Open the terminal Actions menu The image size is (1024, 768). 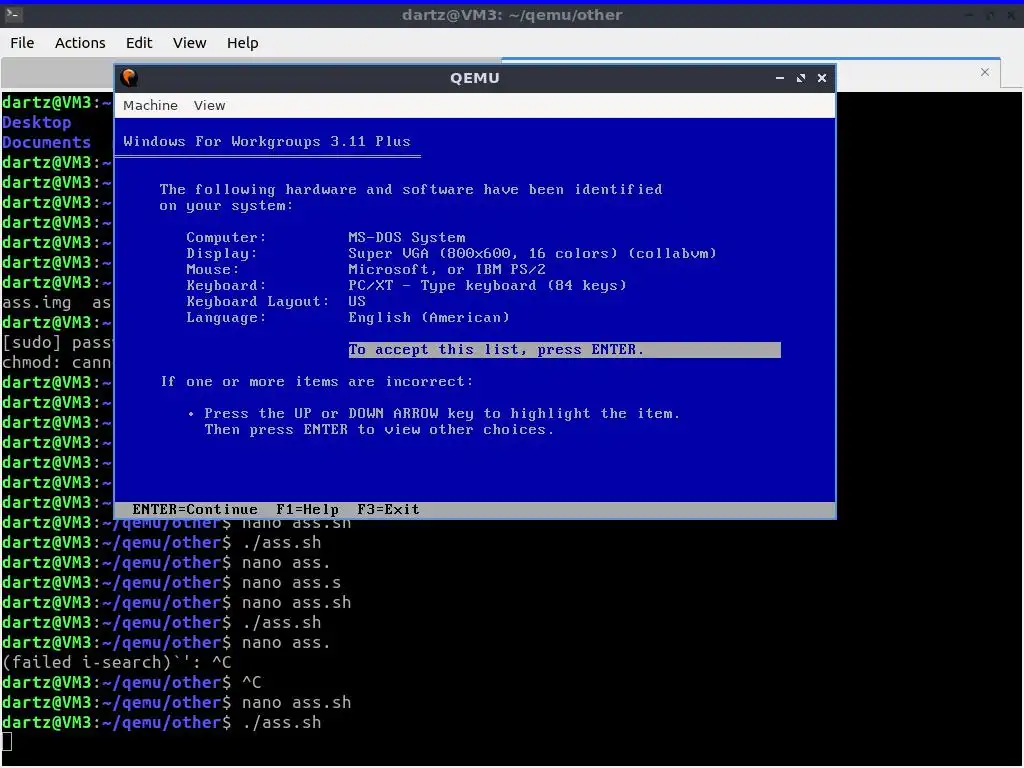pyautogui.click(x=80, y=43)
